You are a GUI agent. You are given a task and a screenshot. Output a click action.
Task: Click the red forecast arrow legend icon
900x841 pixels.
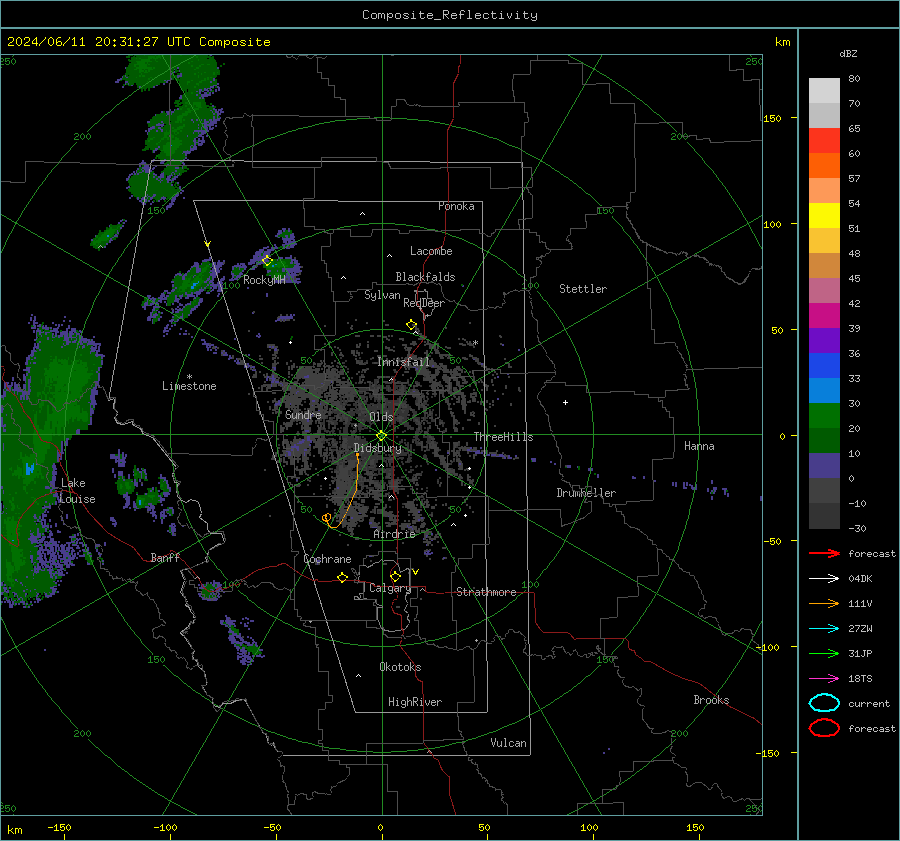pyautogui.click(x=824, y=553)
